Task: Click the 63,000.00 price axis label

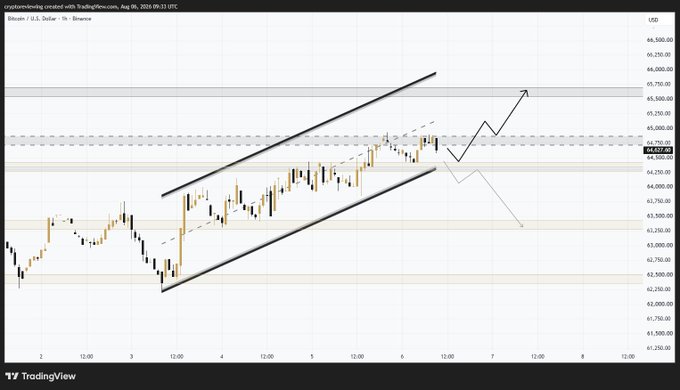Action: [x=660, y=245]
